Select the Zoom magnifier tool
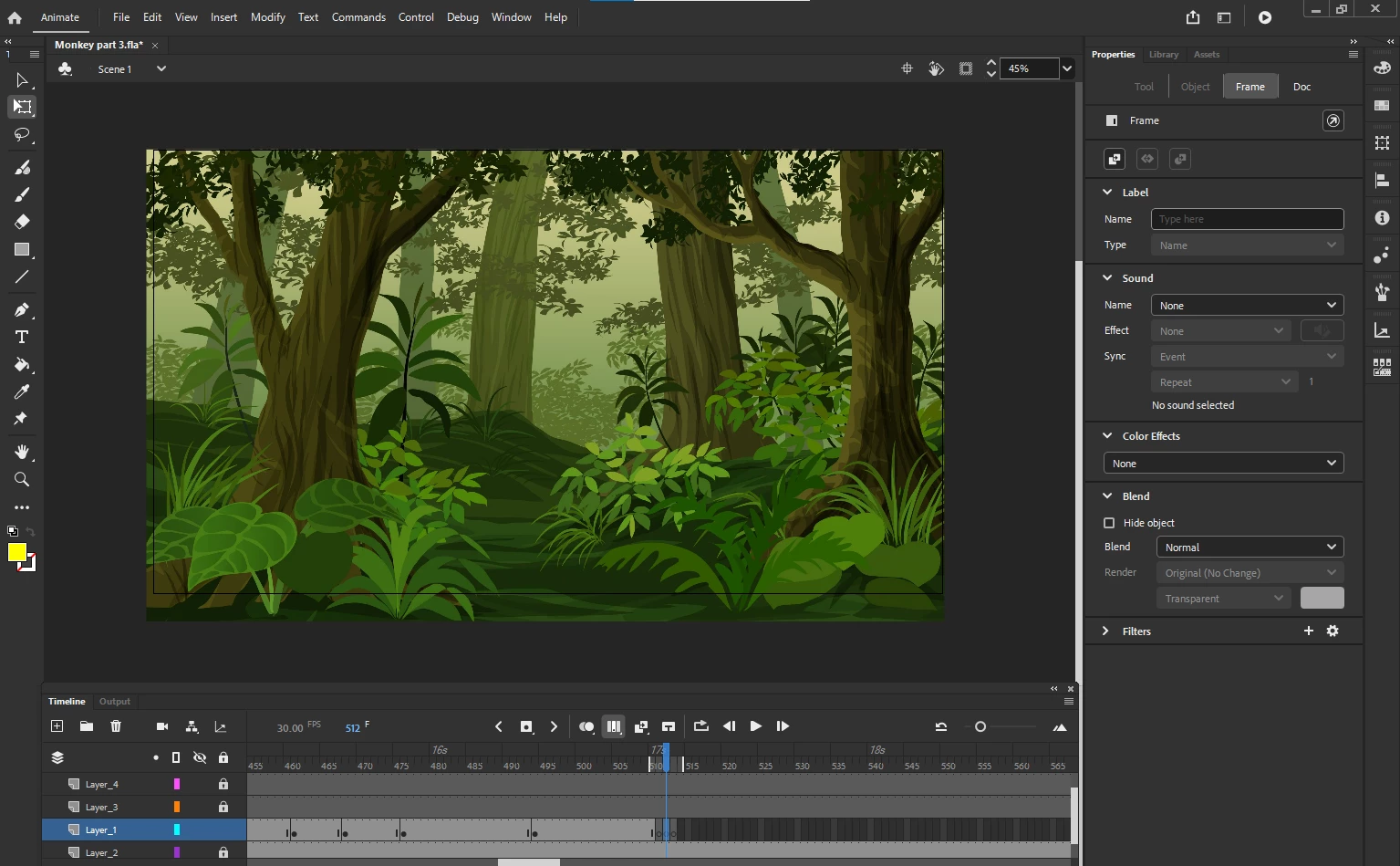 pyautogui.click(x=22, y=479)
